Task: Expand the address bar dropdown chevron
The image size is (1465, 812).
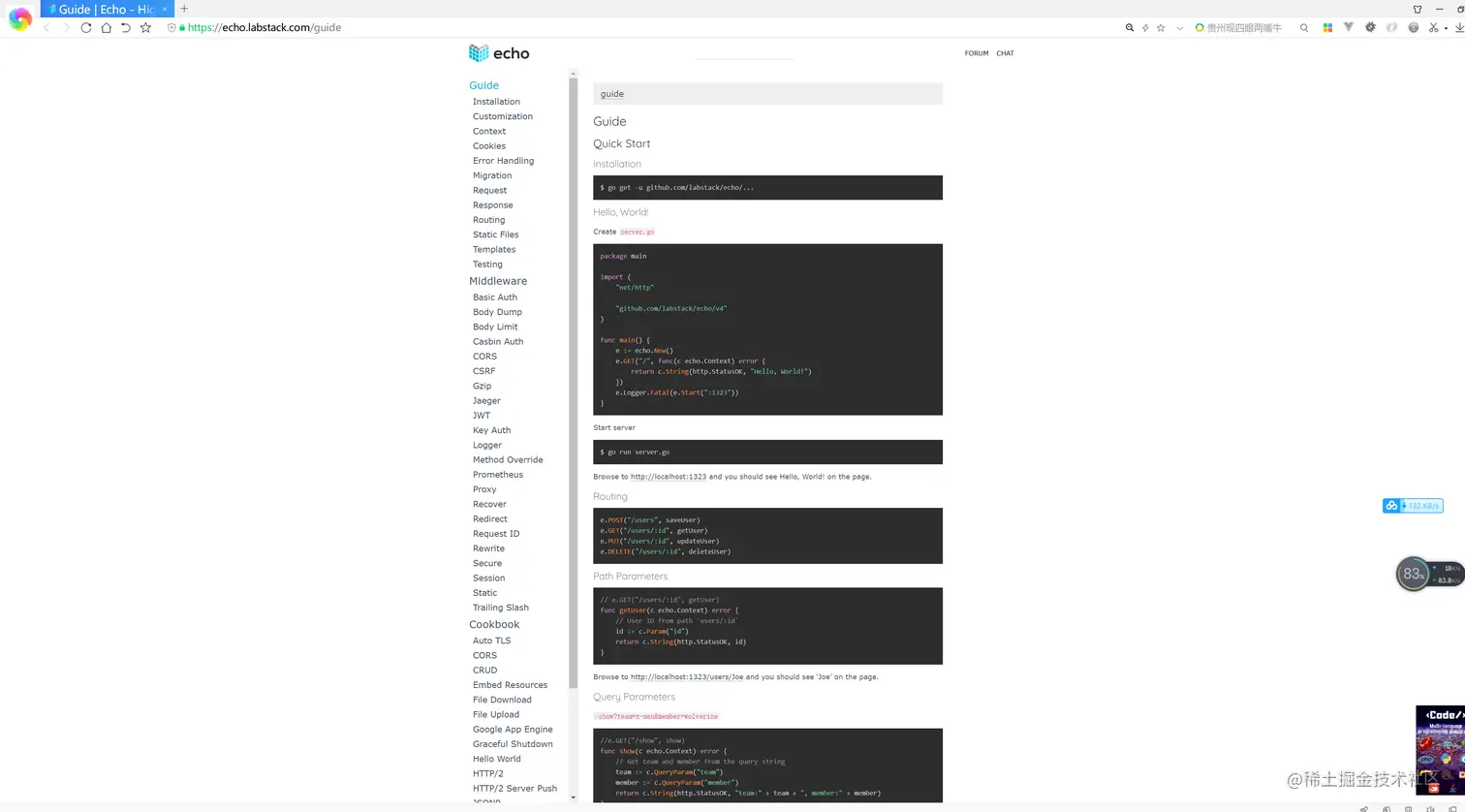Action: point(1179,28)
